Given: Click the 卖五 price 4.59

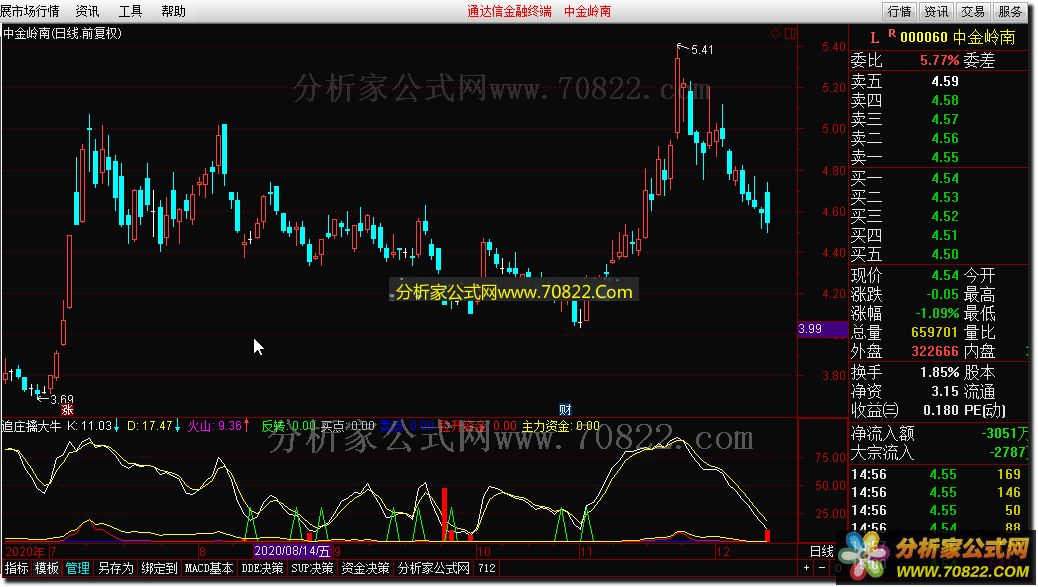Looking at the screenshot, I should click(945, 81).
